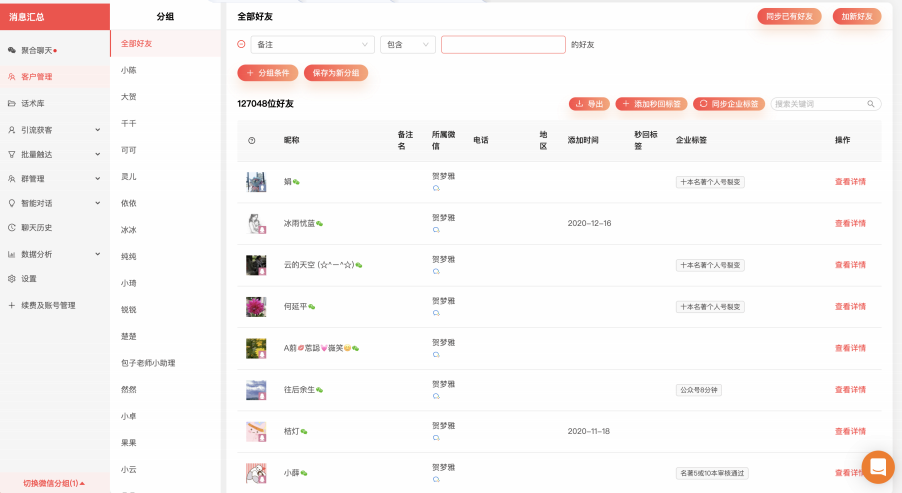This screenshot has height=493, width=902.
Task: Open 聚合聊天 chat icon in sidebar
Action: tap(12, 51)
